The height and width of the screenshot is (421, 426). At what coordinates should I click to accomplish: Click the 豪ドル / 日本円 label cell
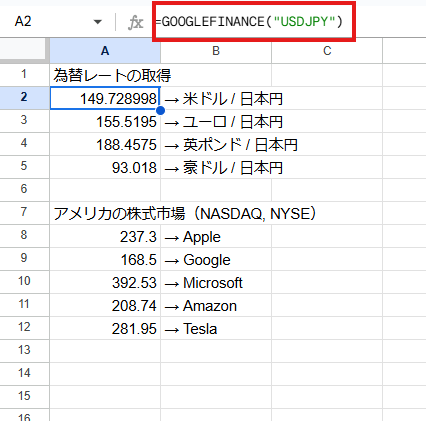pos(216,167)
